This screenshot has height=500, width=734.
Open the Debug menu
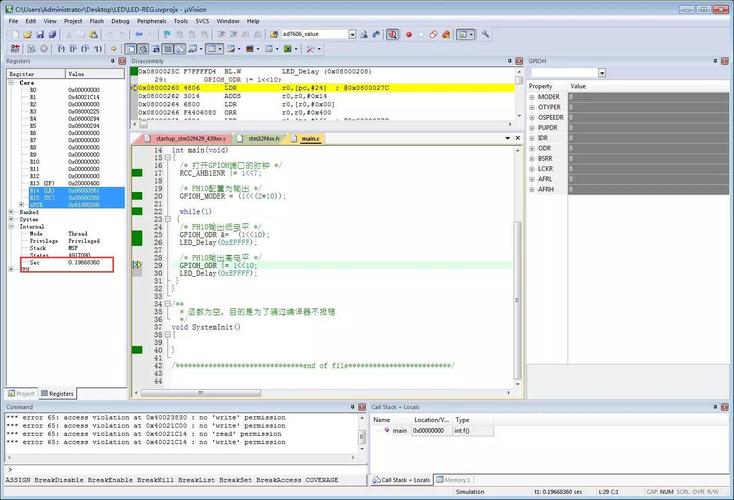(x=120, y=21)
